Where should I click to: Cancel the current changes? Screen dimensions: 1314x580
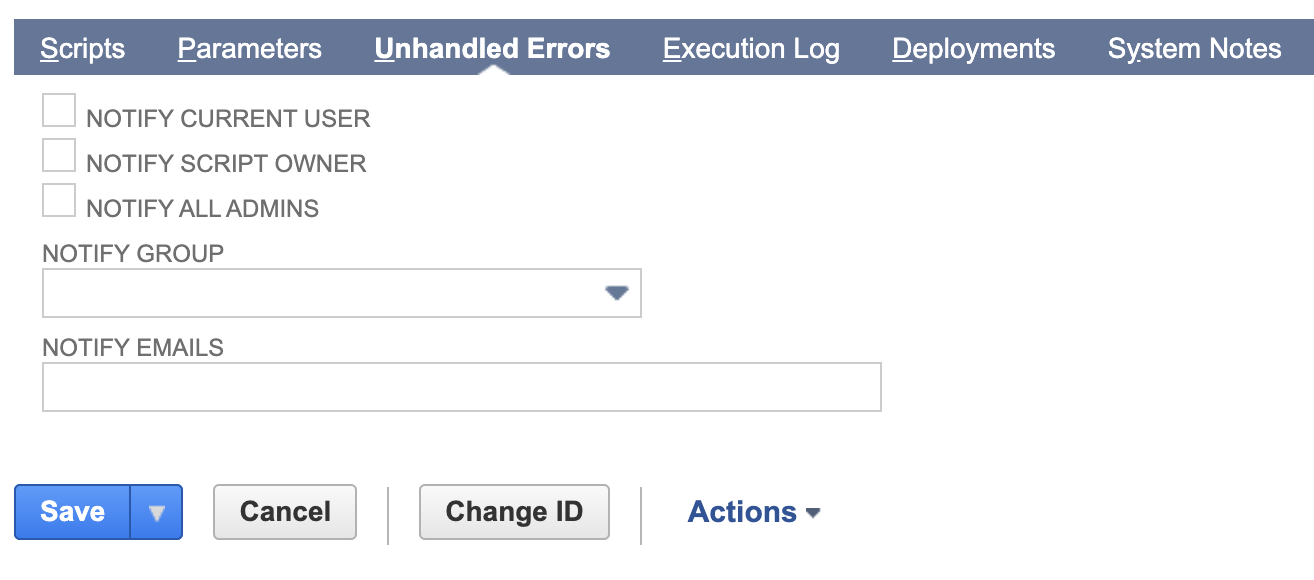[284, 512]
